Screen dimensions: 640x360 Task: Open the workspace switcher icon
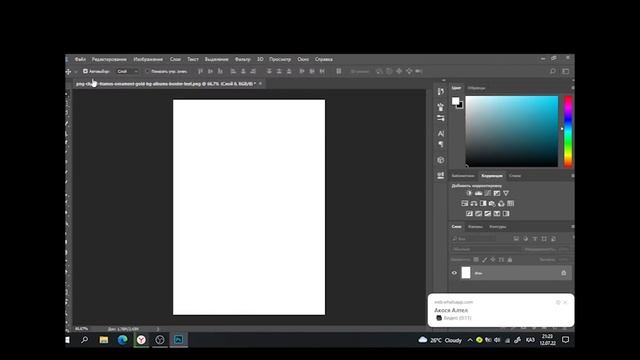(566, 71)
